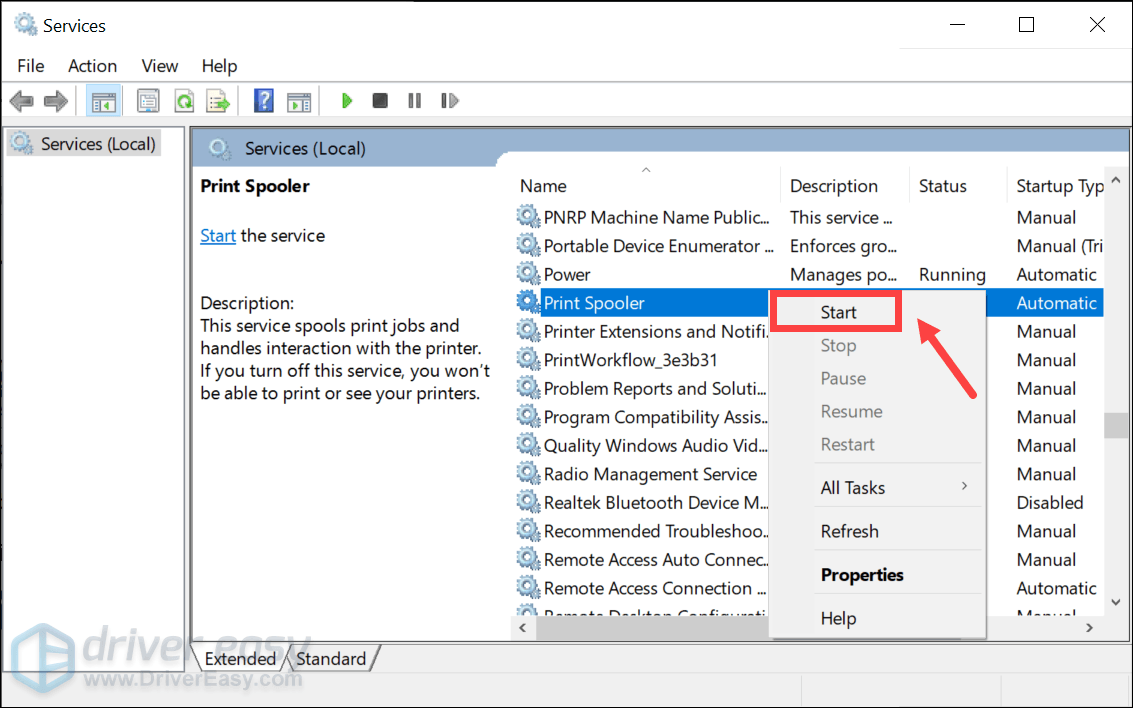Select Services (Local) in the console tree
The height and width of the screenshot is (708, 1133).
coord(97,144)
